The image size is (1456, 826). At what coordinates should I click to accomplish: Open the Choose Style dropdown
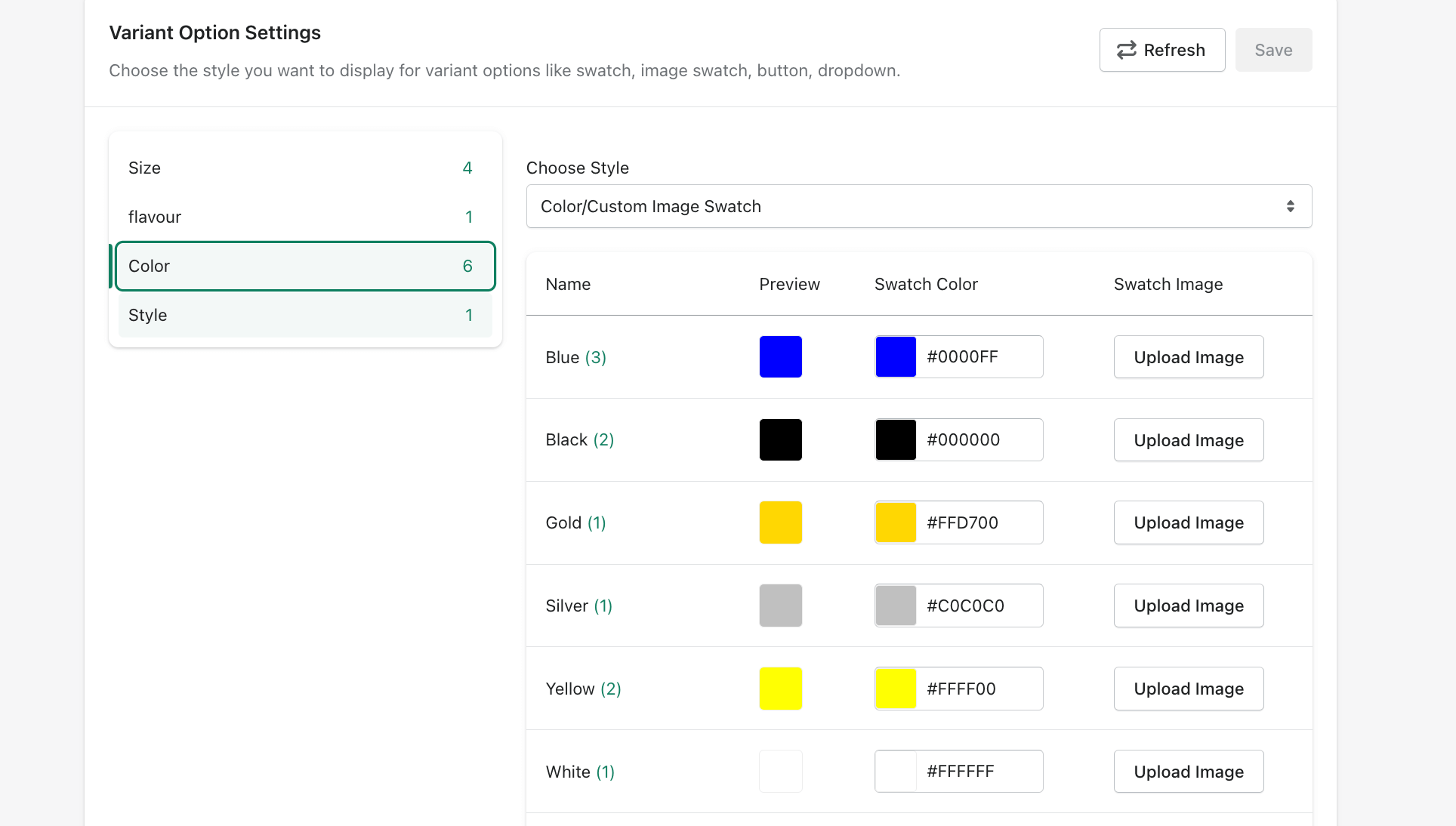click(919, 206)
